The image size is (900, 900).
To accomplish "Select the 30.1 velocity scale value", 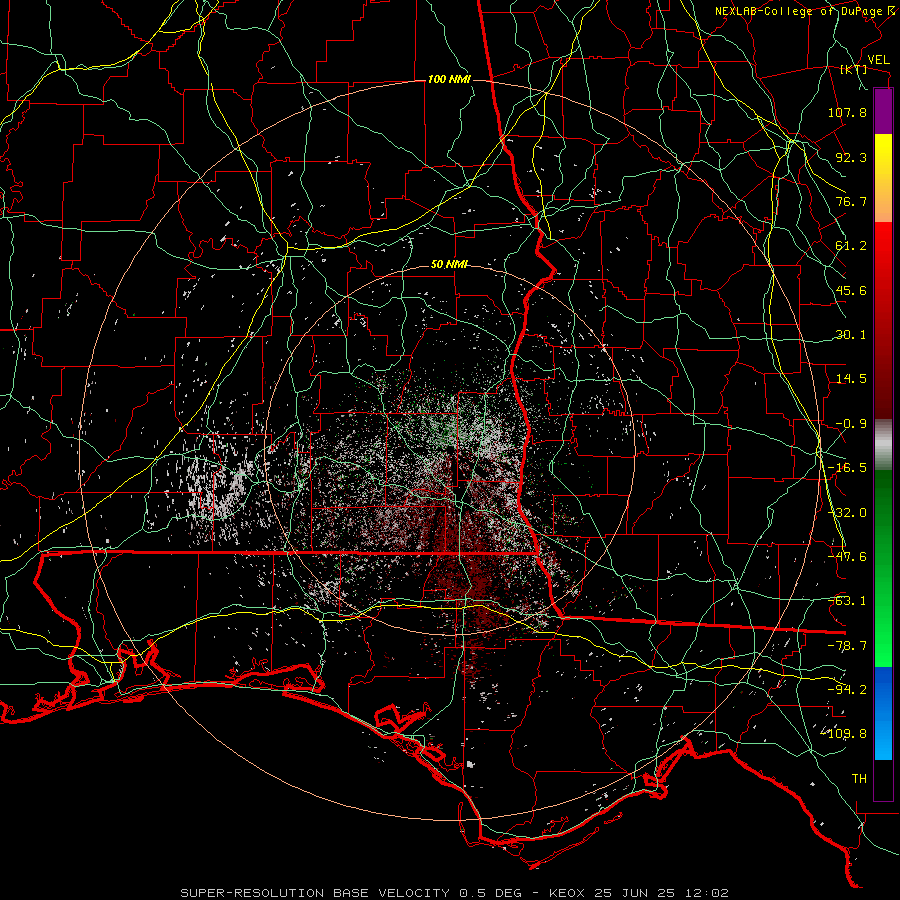I will [x=851, y=335].
